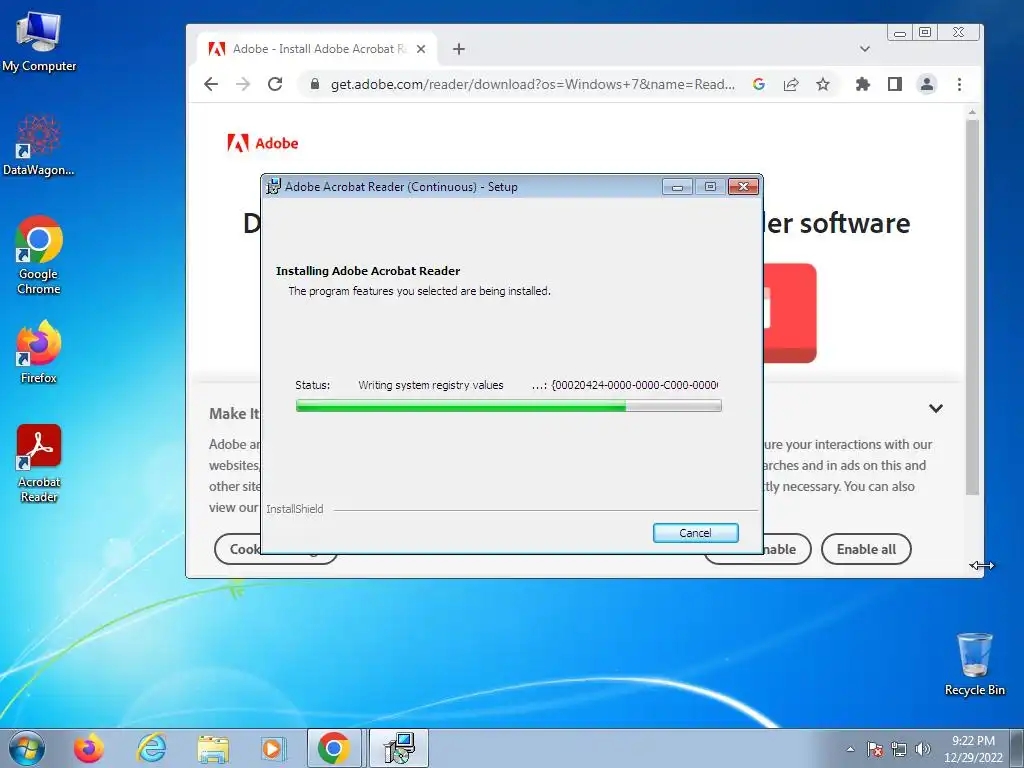Click the Chrome page vertical scrollbar
Image resolution: width=1024 pixels, height=768 pixels.
972,307
